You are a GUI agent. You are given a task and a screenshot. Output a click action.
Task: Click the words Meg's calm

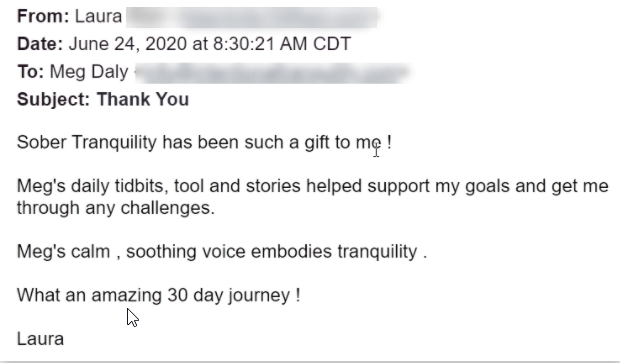coord(63,251)
